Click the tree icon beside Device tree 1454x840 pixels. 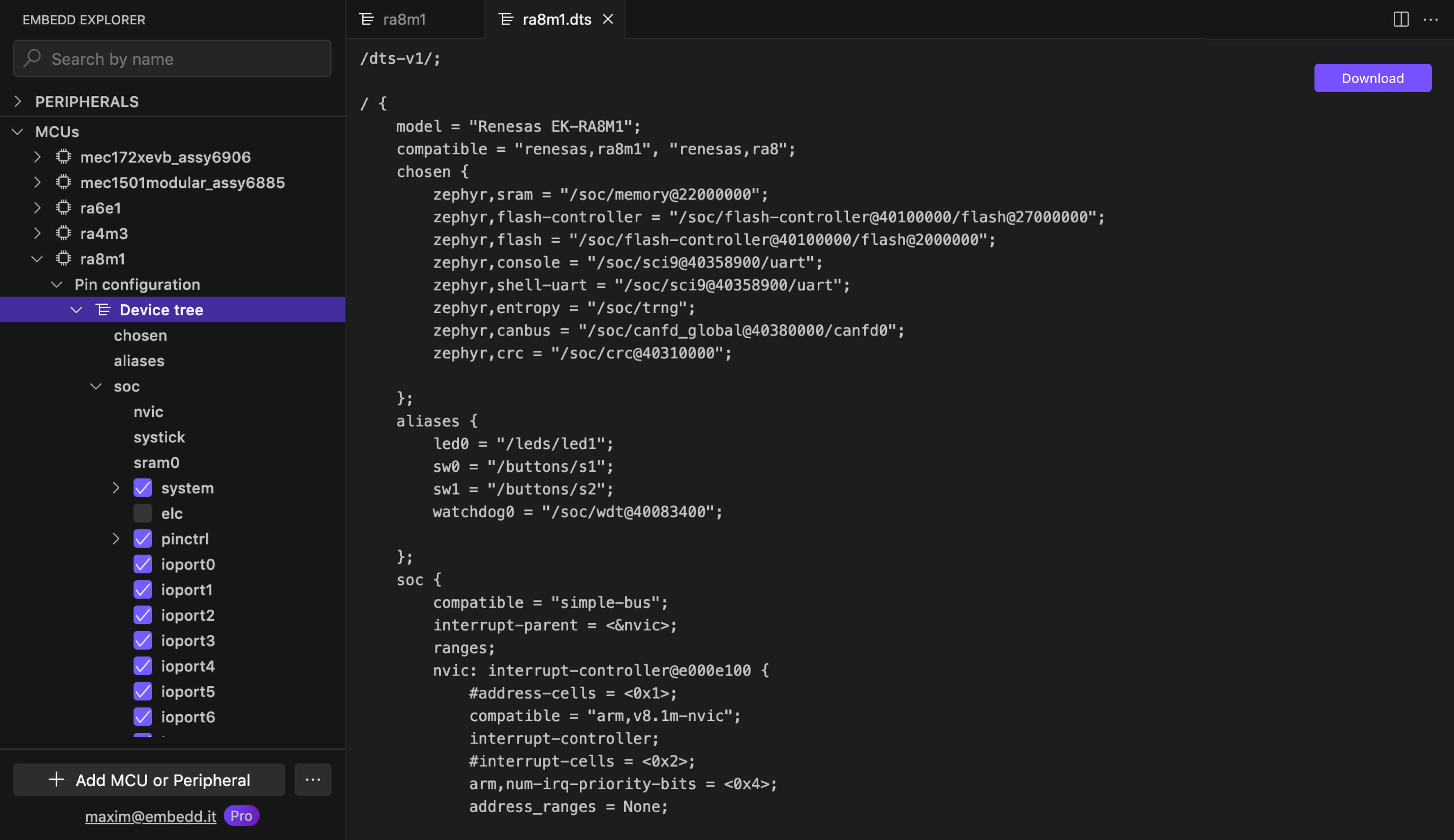[x=103, y=310]
